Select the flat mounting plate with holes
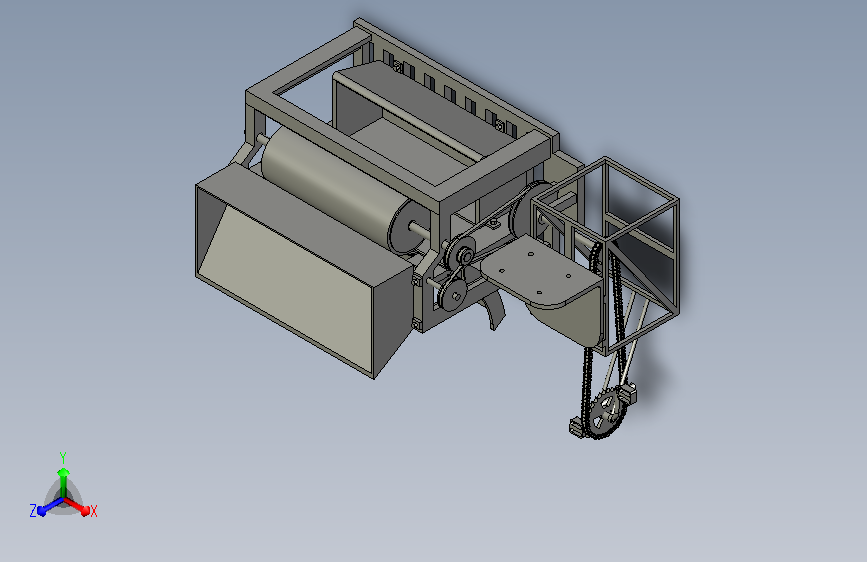The width and height of the screenshot is (867, 562). click(541, 270)
